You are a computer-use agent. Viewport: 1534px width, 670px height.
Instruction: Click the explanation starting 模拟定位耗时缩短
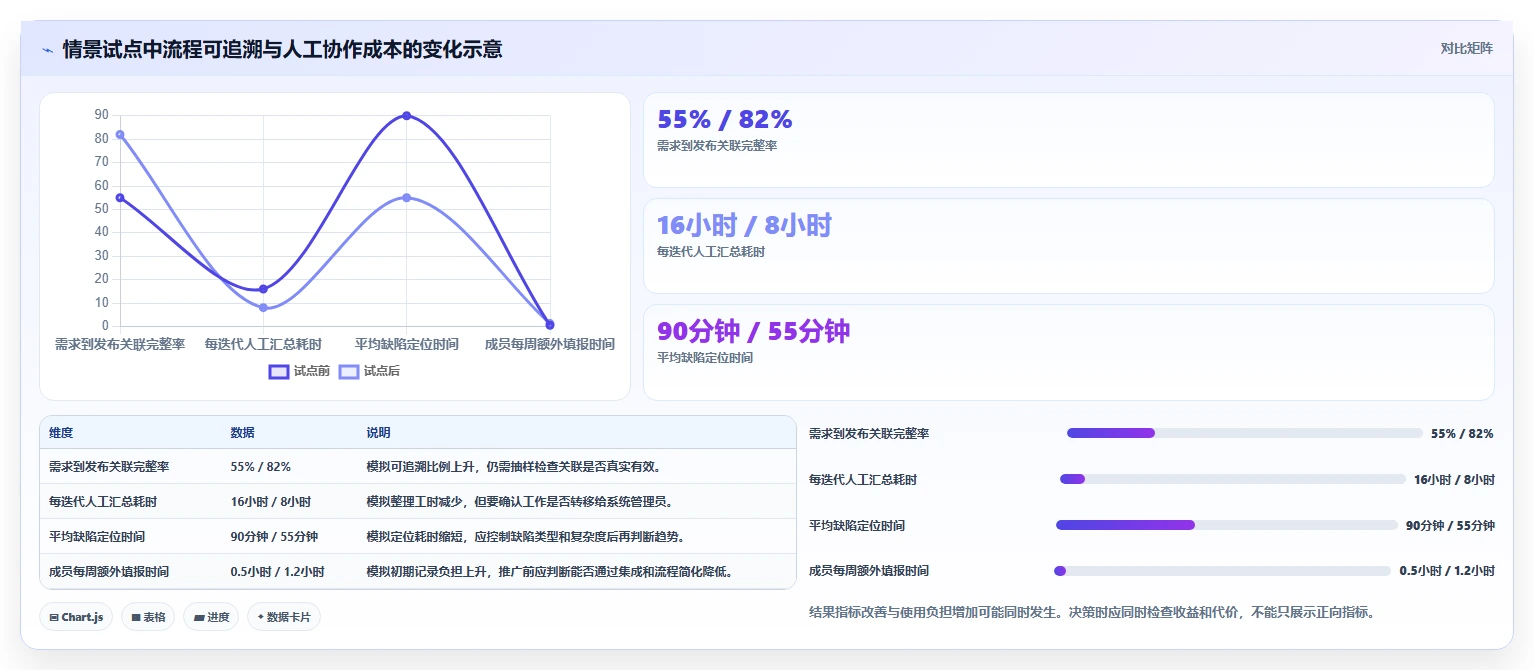(525, 537)
